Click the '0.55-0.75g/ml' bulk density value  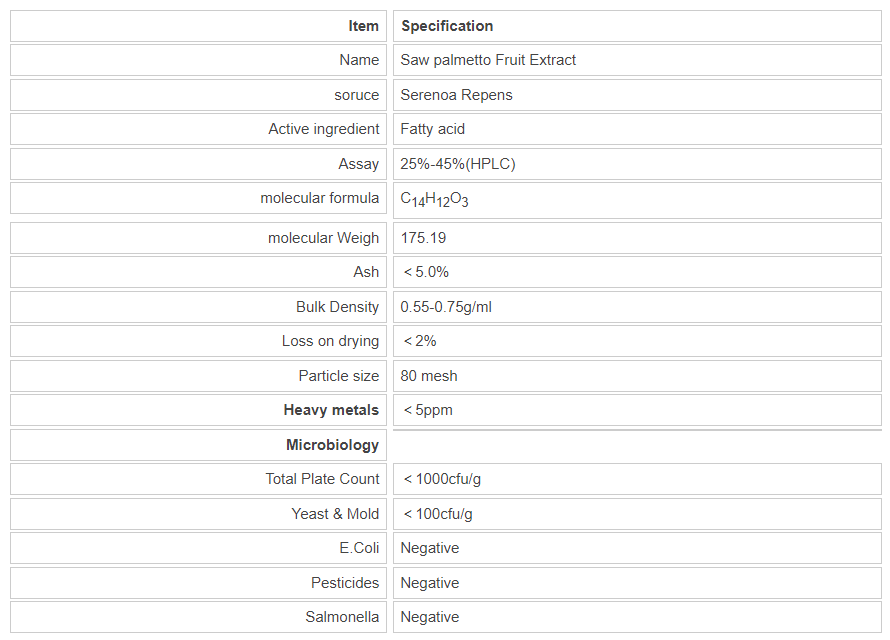pyautogui.click(x=446, y=307)
